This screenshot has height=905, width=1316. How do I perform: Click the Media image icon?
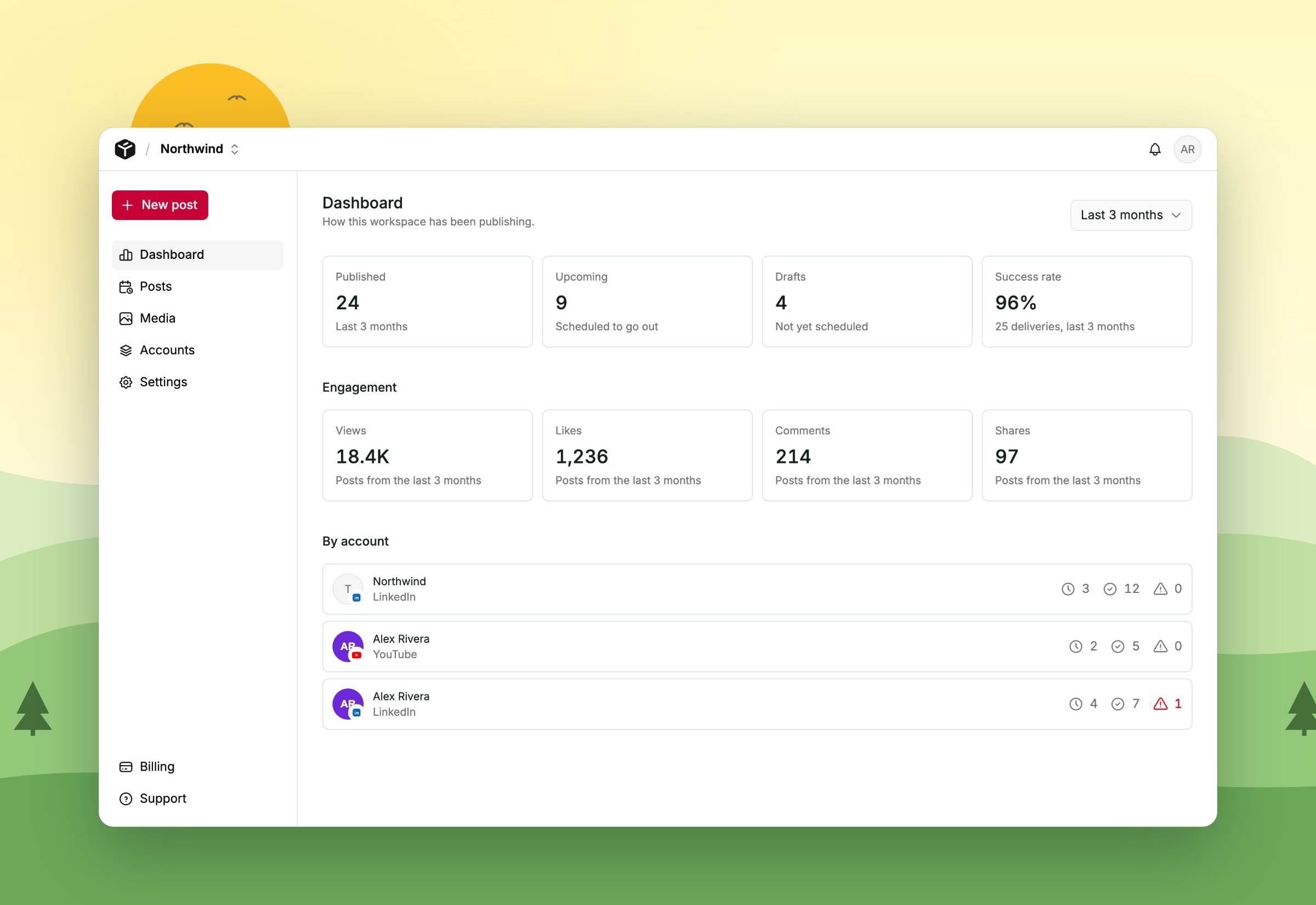[126, 319]
